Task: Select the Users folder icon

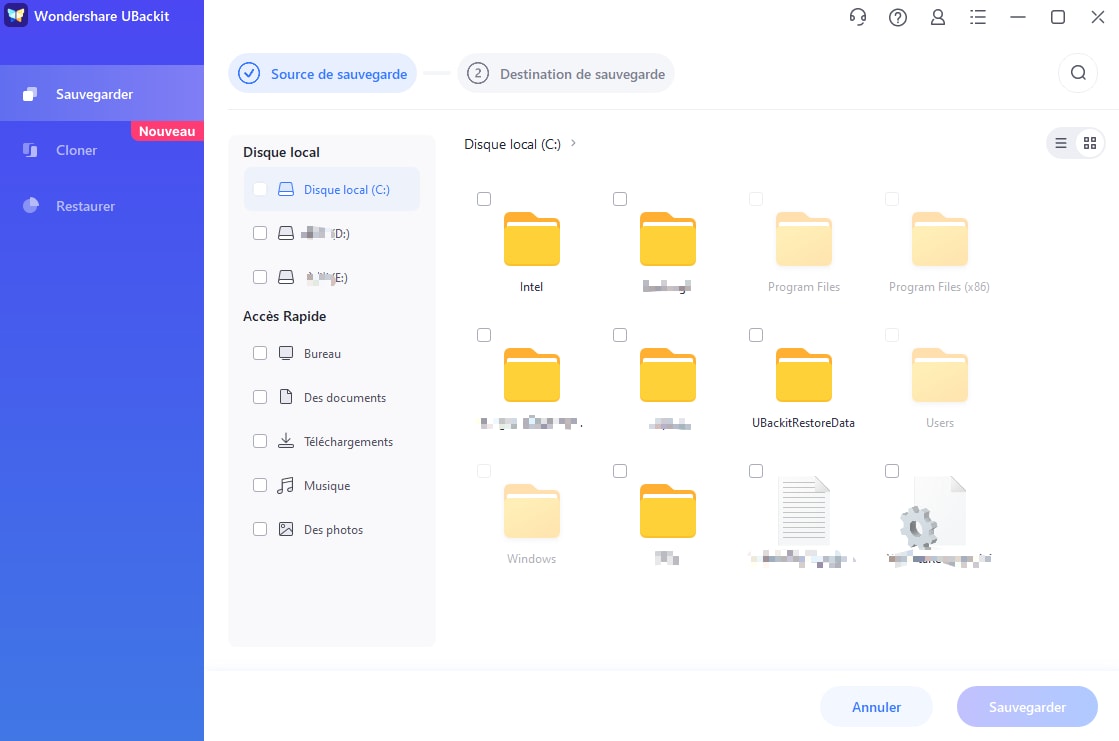Action: 940,375
